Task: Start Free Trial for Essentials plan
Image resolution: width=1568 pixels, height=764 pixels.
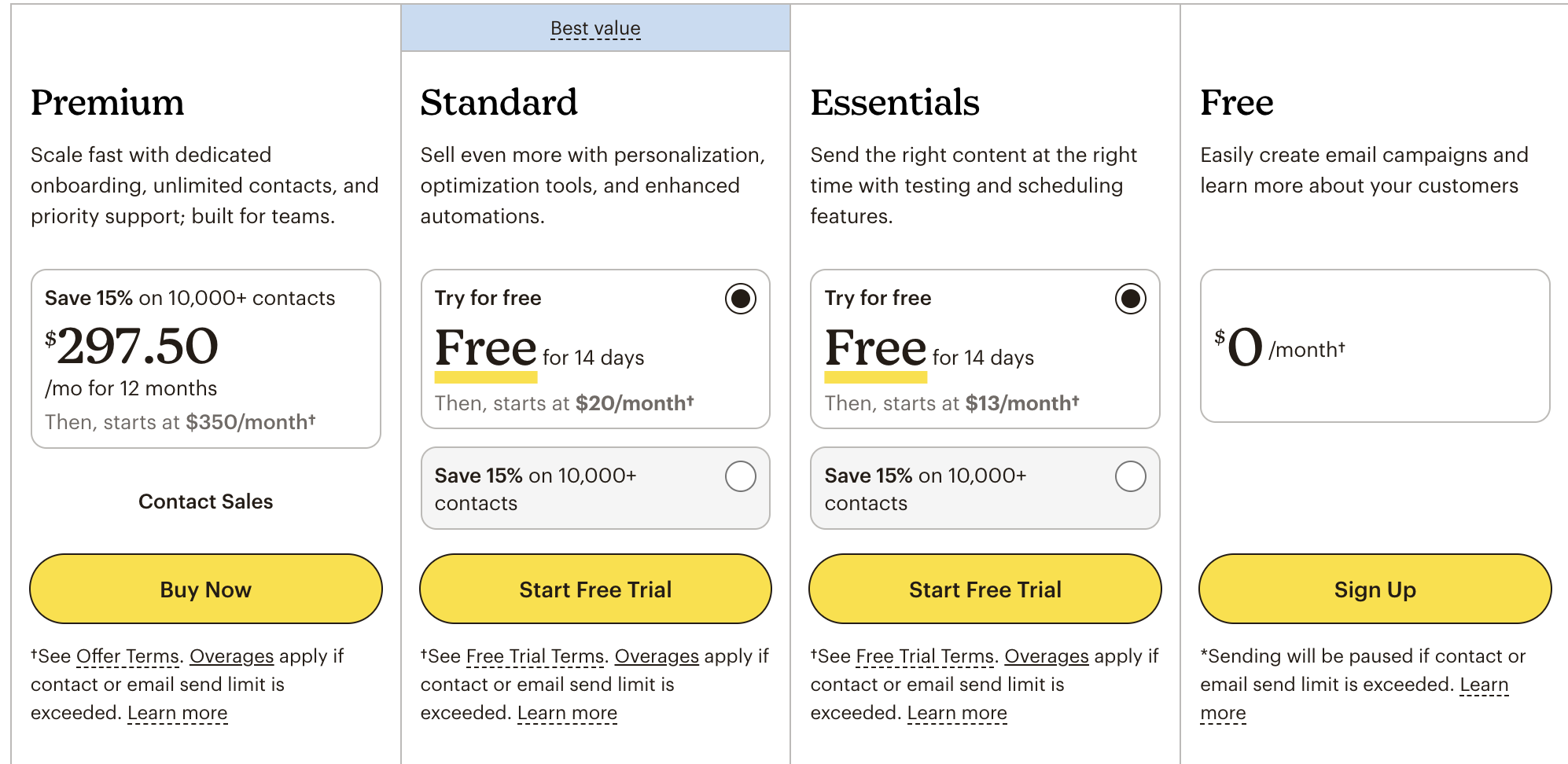Action: point(985,589)
